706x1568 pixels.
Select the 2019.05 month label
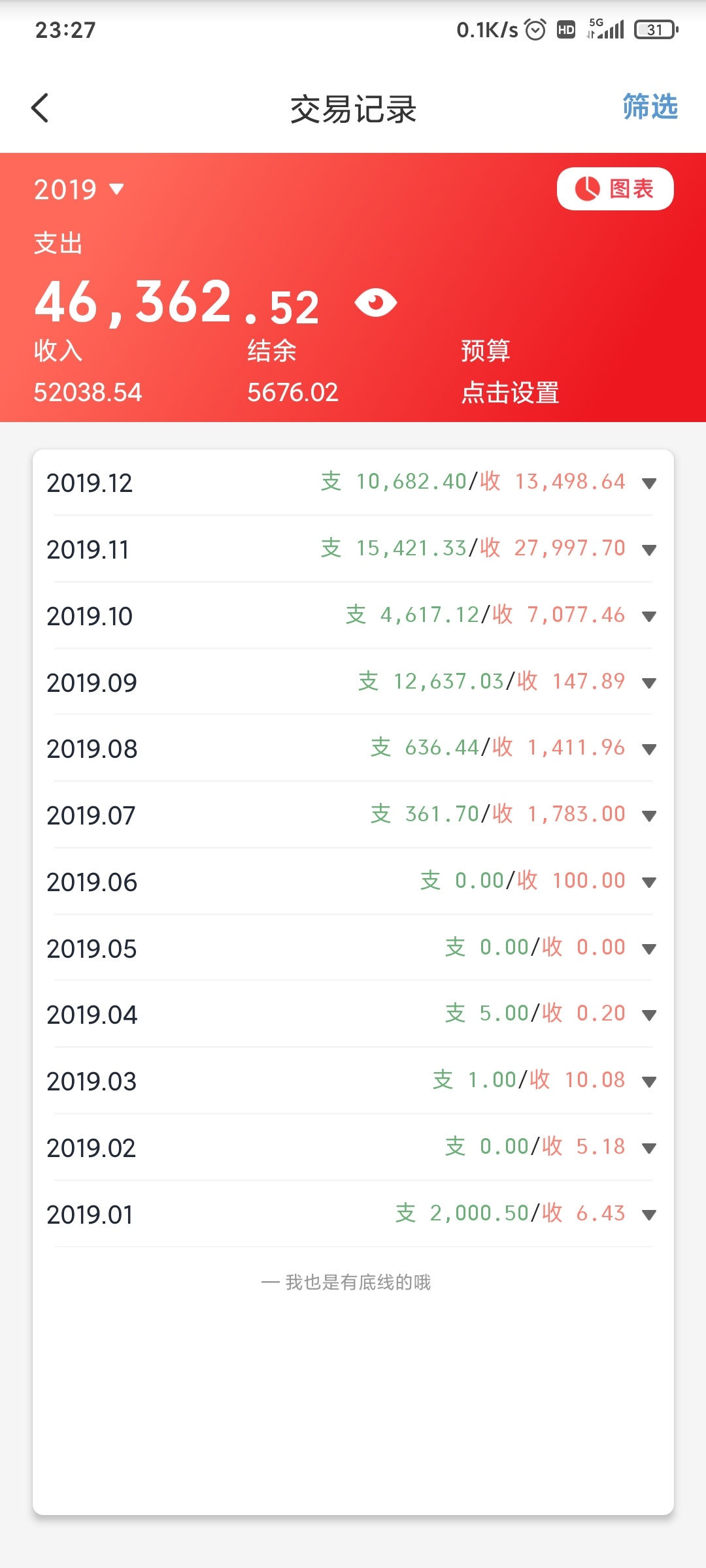click(92, 949)
